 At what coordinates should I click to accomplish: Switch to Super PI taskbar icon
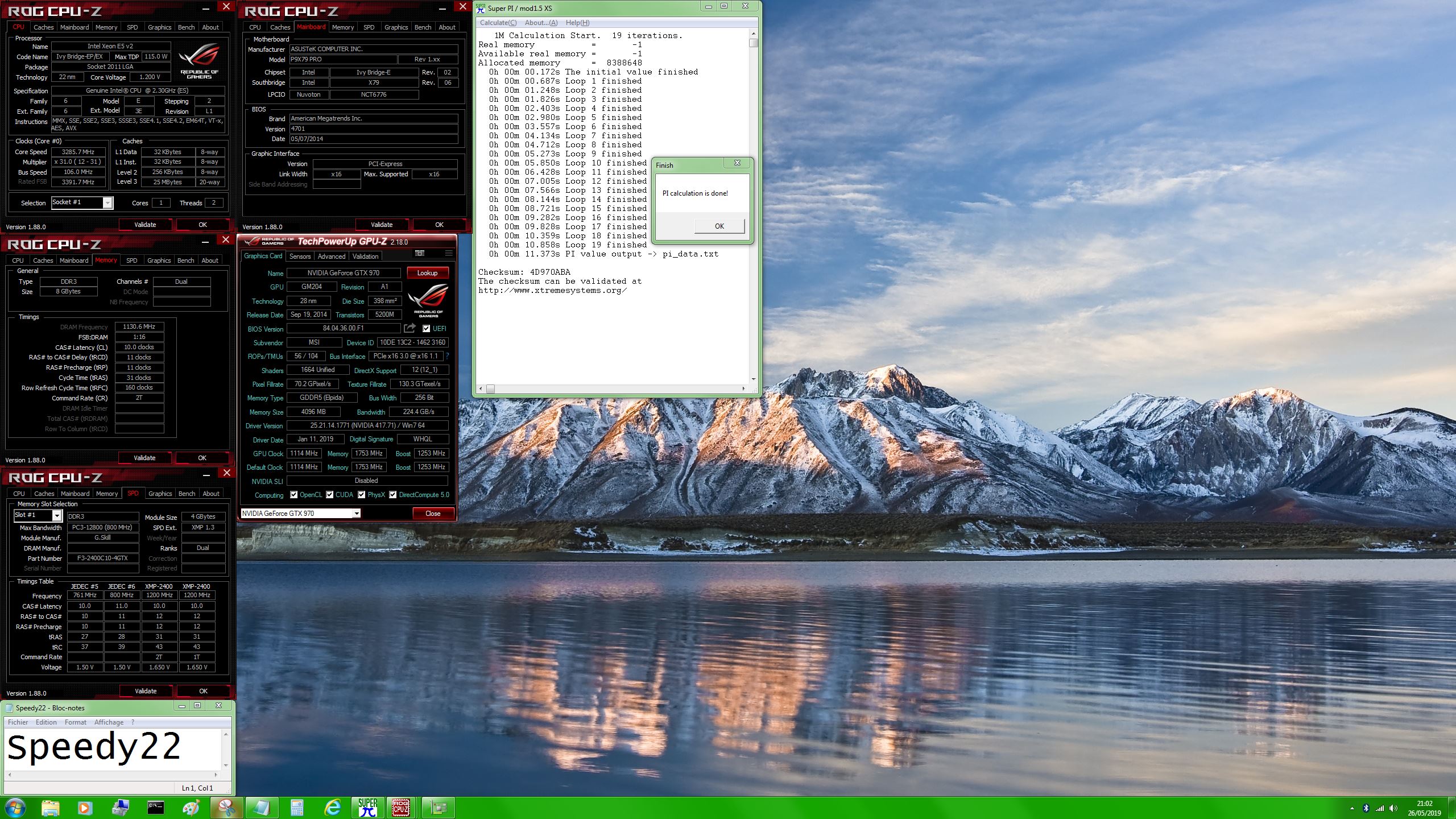[368, 808]
